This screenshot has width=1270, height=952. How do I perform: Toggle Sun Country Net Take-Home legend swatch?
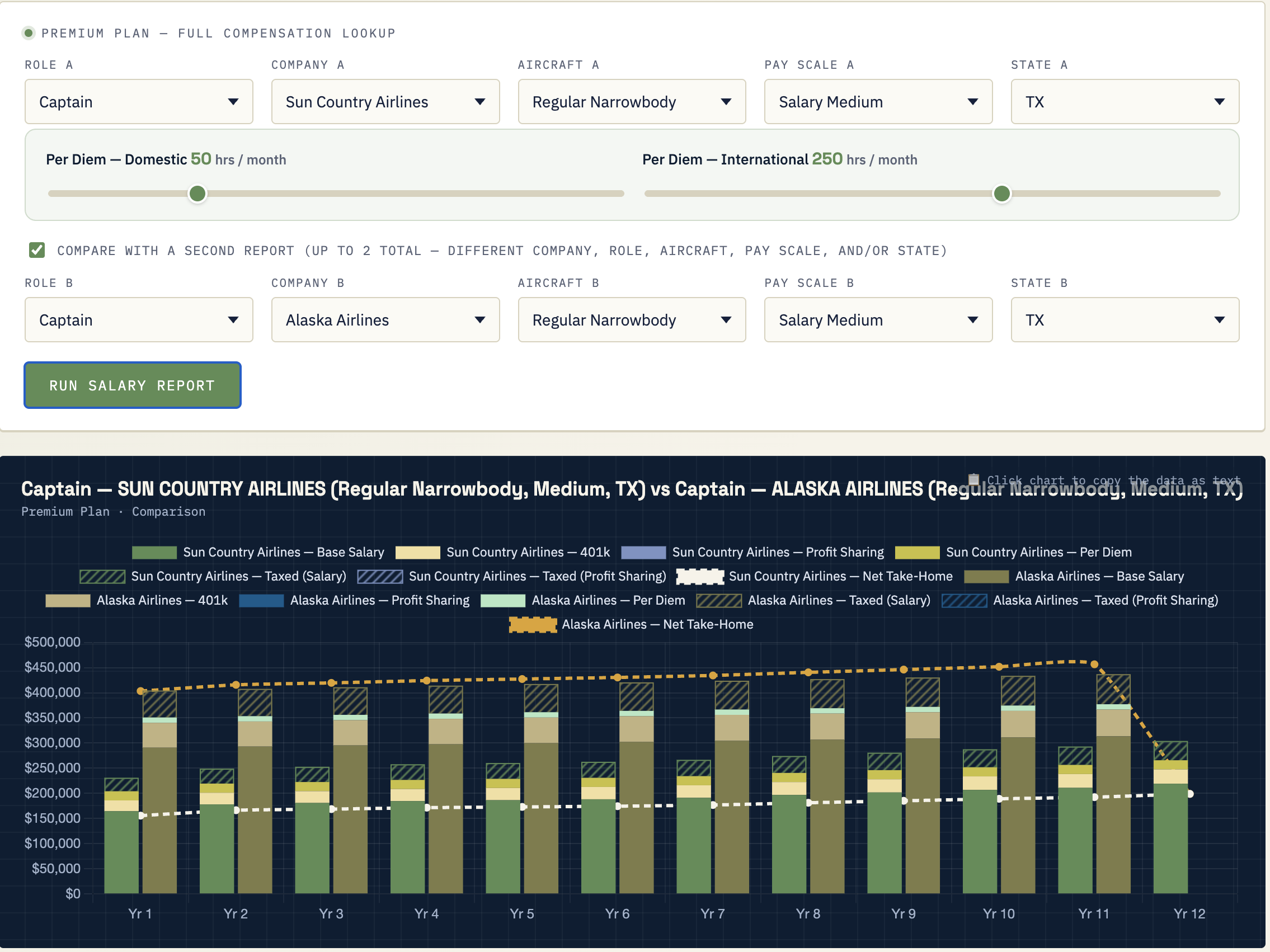tap(700, 577)
